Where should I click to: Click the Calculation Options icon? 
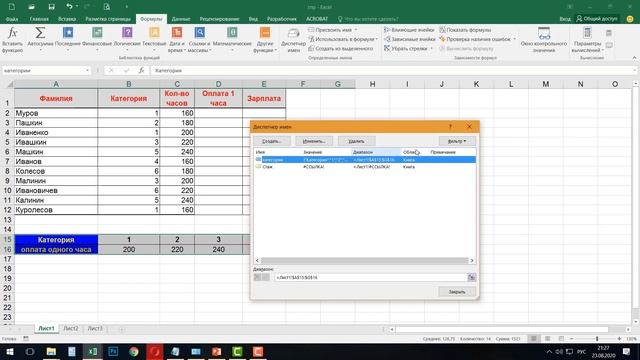pyautogui.click(x=587, y=33)
